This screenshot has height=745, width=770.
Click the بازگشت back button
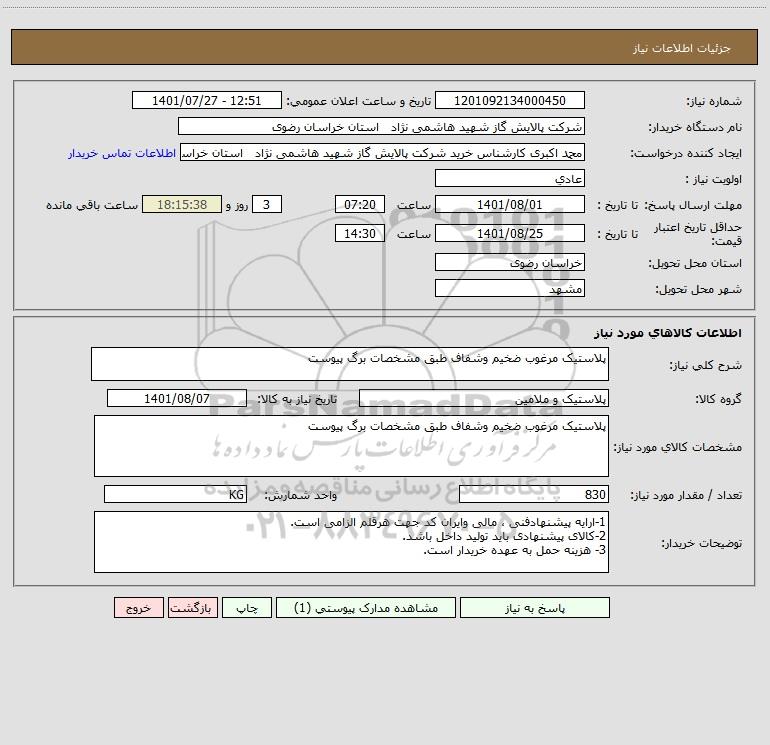(x=192, y=608)
